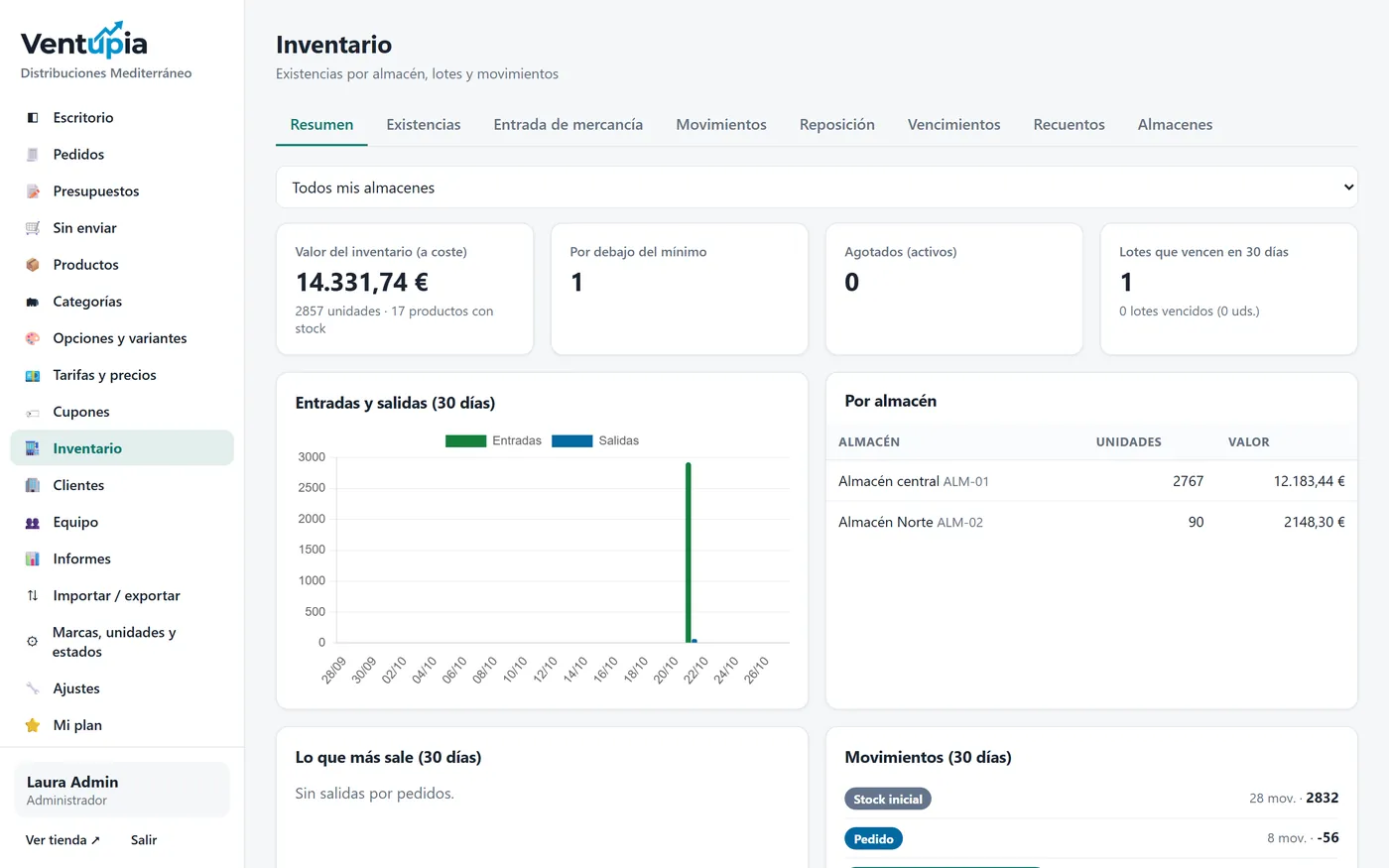
Task: Click the Ajustes wrench icon
Action: (x=33, y=688)
